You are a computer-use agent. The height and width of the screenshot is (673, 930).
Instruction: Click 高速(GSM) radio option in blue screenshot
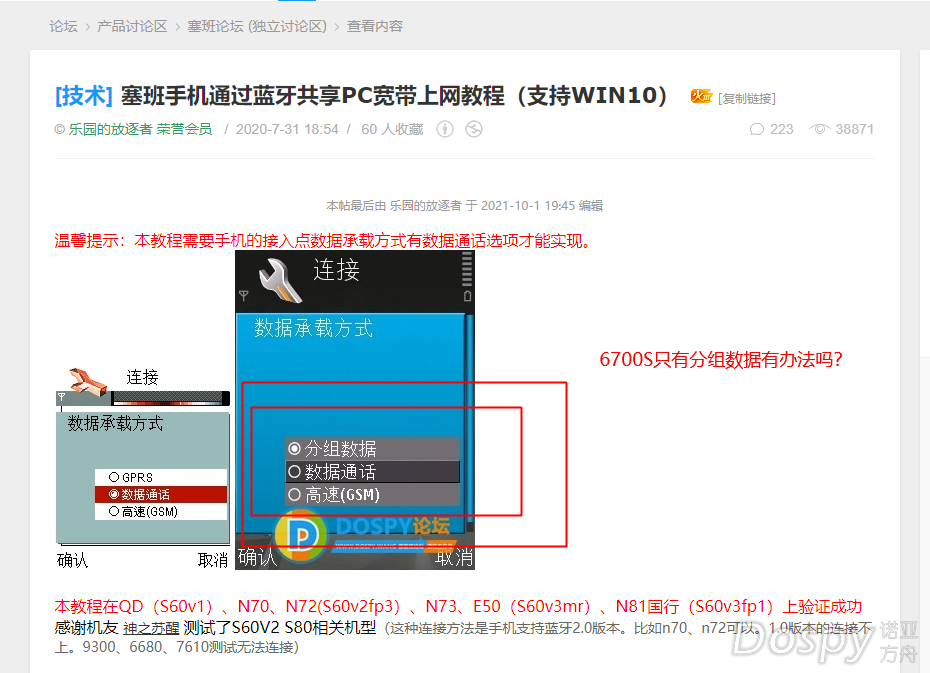tap(372, 495)
